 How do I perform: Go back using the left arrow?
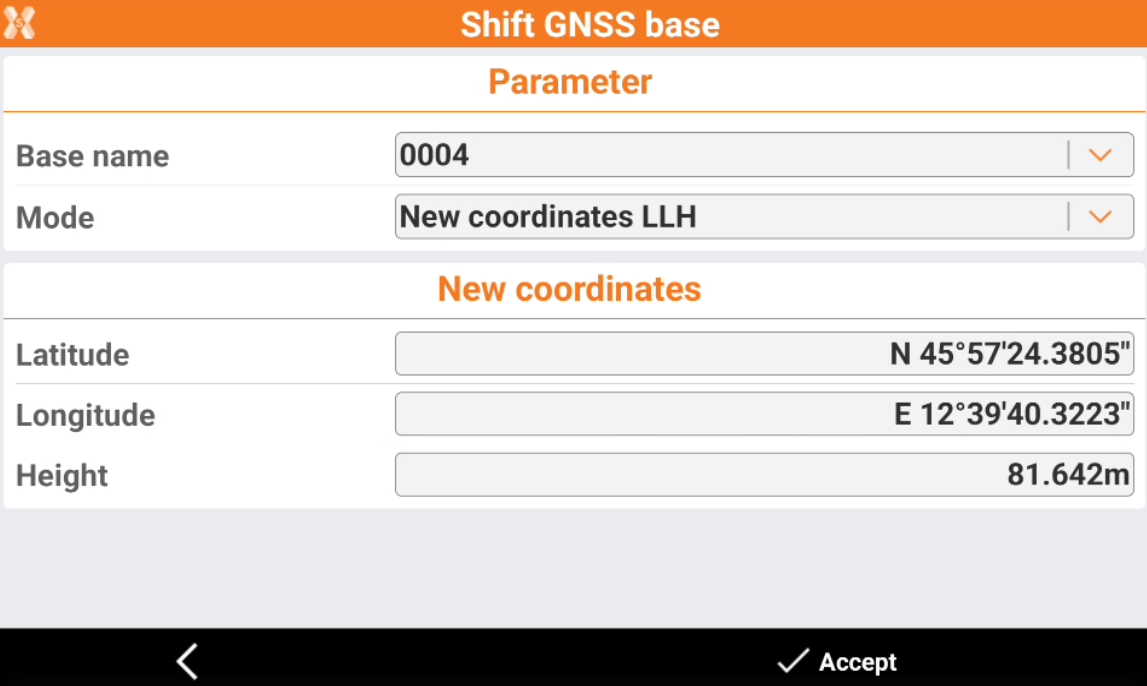tap(187, 661)
